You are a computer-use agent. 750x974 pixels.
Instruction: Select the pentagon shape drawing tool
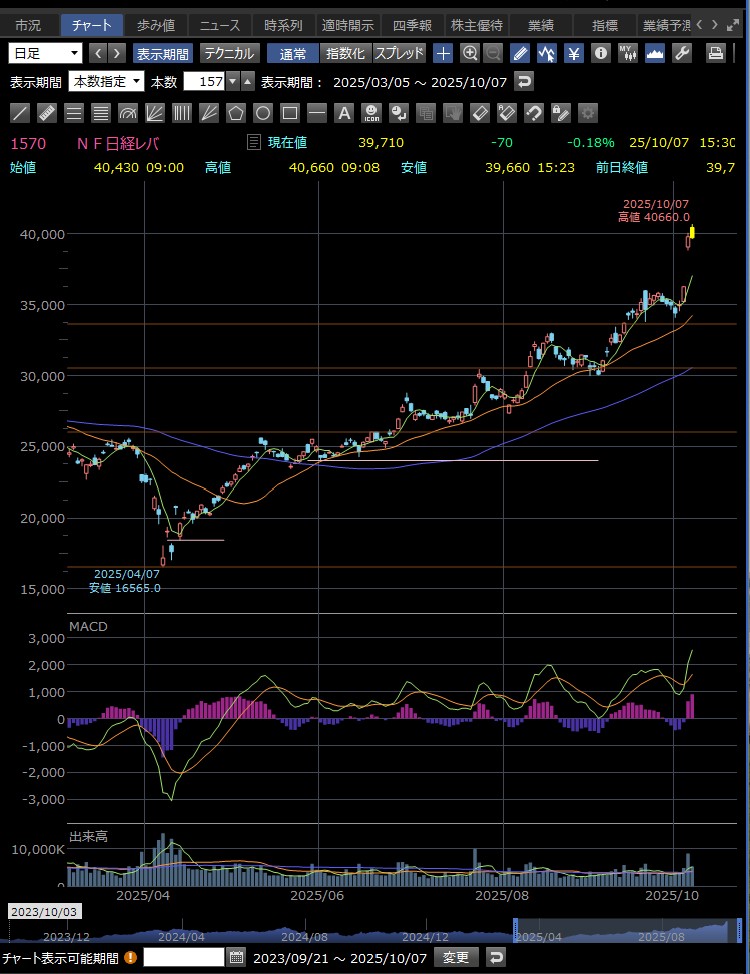coord(236,113)
